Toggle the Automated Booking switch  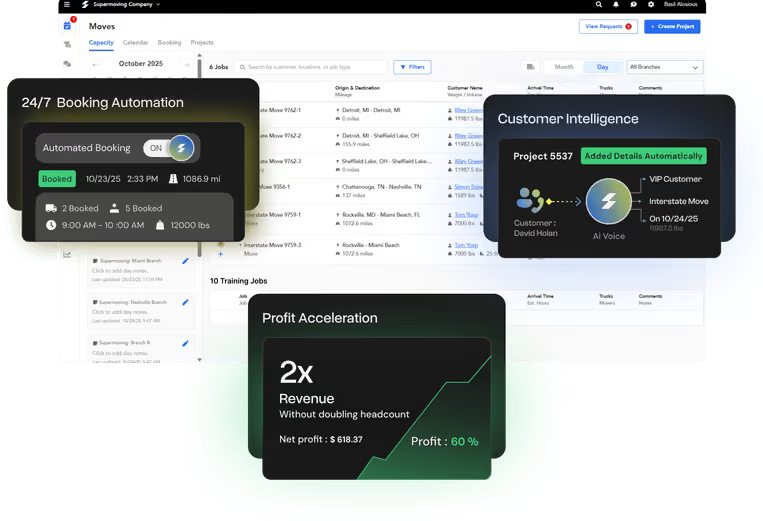(x=168, y=148)
